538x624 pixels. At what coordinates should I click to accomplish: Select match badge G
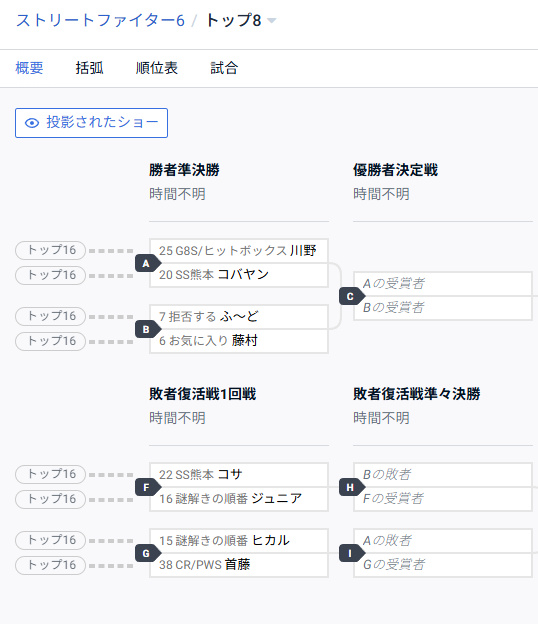pos(147,553)
